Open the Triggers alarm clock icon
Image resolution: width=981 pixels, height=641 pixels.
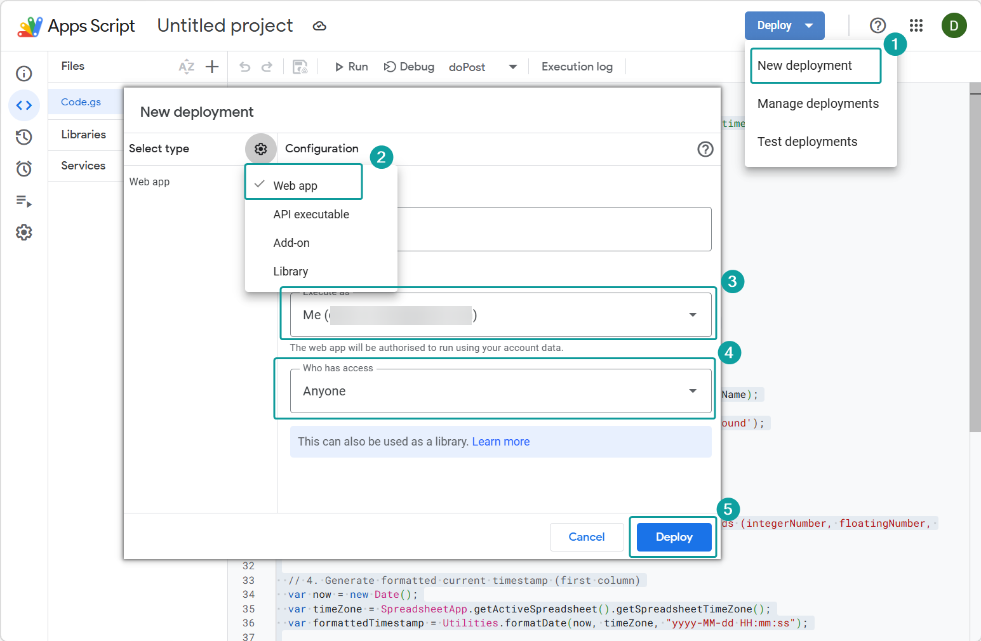[x=24, y=169]
